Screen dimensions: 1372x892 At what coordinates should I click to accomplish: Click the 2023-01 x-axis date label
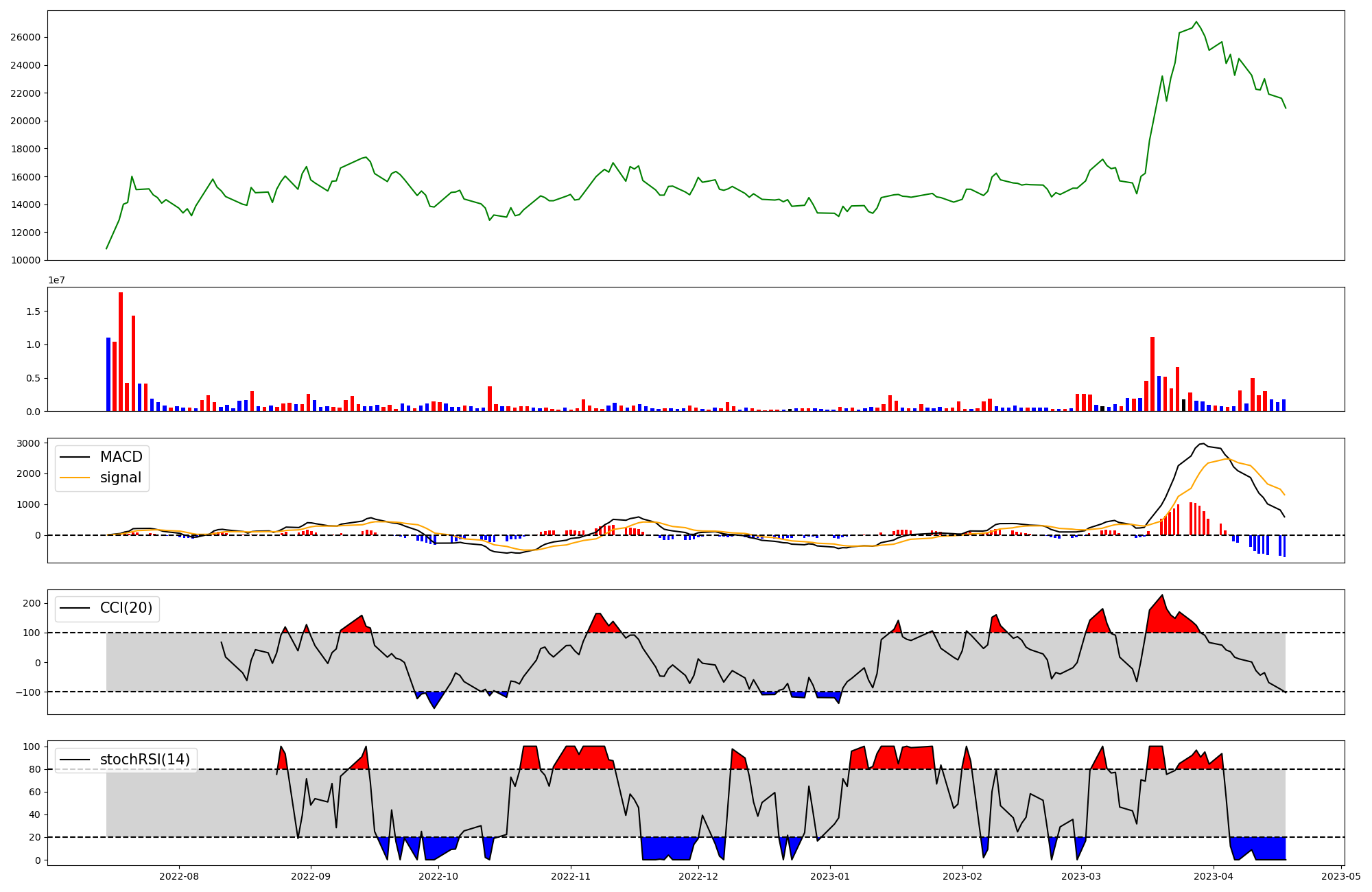click(830, 876)
